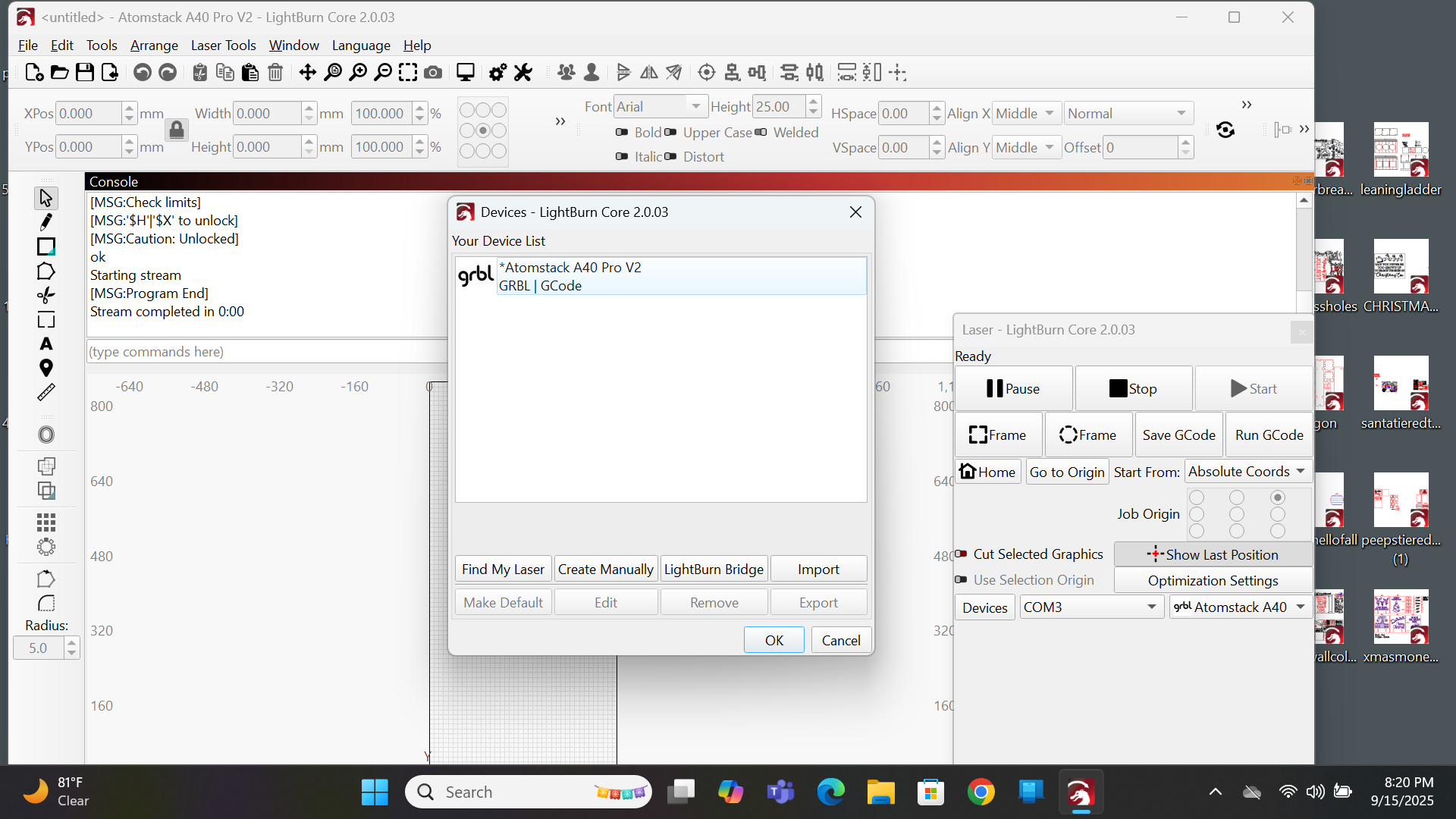Click the Redo arrow icon
This screenshot has width=1456, height=819.
[168, 73]
